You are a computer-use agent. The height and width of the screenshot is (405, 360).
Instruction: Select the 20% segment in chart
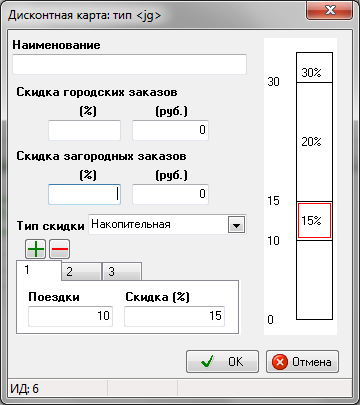pos(314,142)
